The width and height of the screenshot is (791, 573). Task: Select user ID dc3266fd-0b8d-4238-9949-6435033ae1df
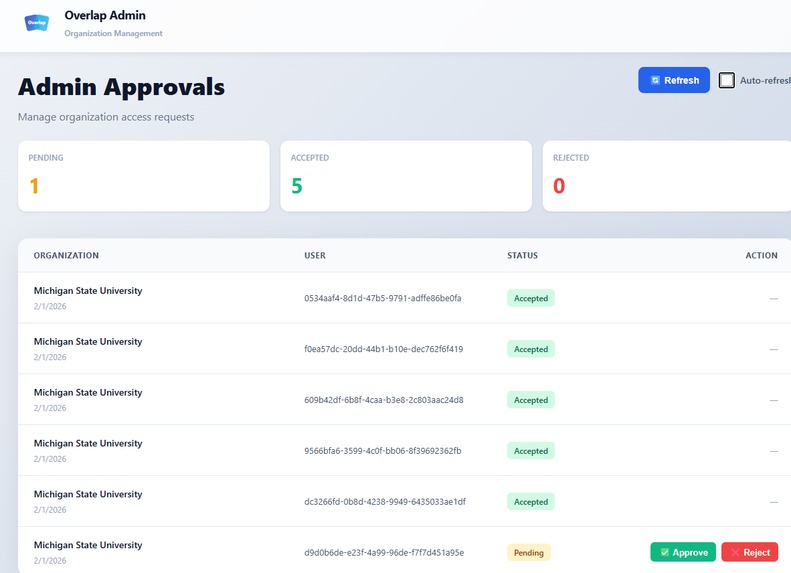click(x=385, y=502)
